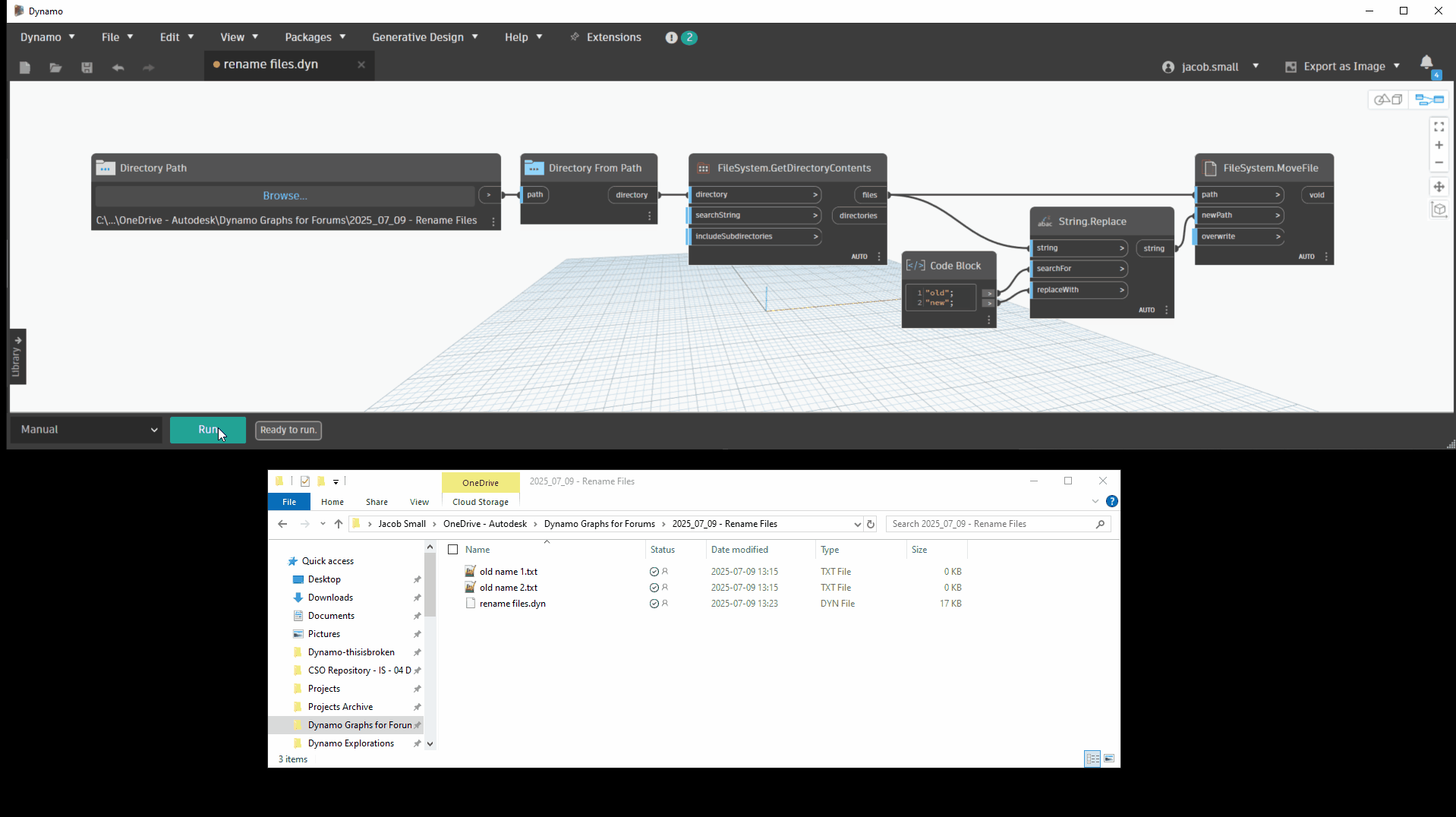The width and height of the screenshot is (1456, 817).
Task: Open Explorer Cloud Storage ribbon tab
Action: [481, 502]
